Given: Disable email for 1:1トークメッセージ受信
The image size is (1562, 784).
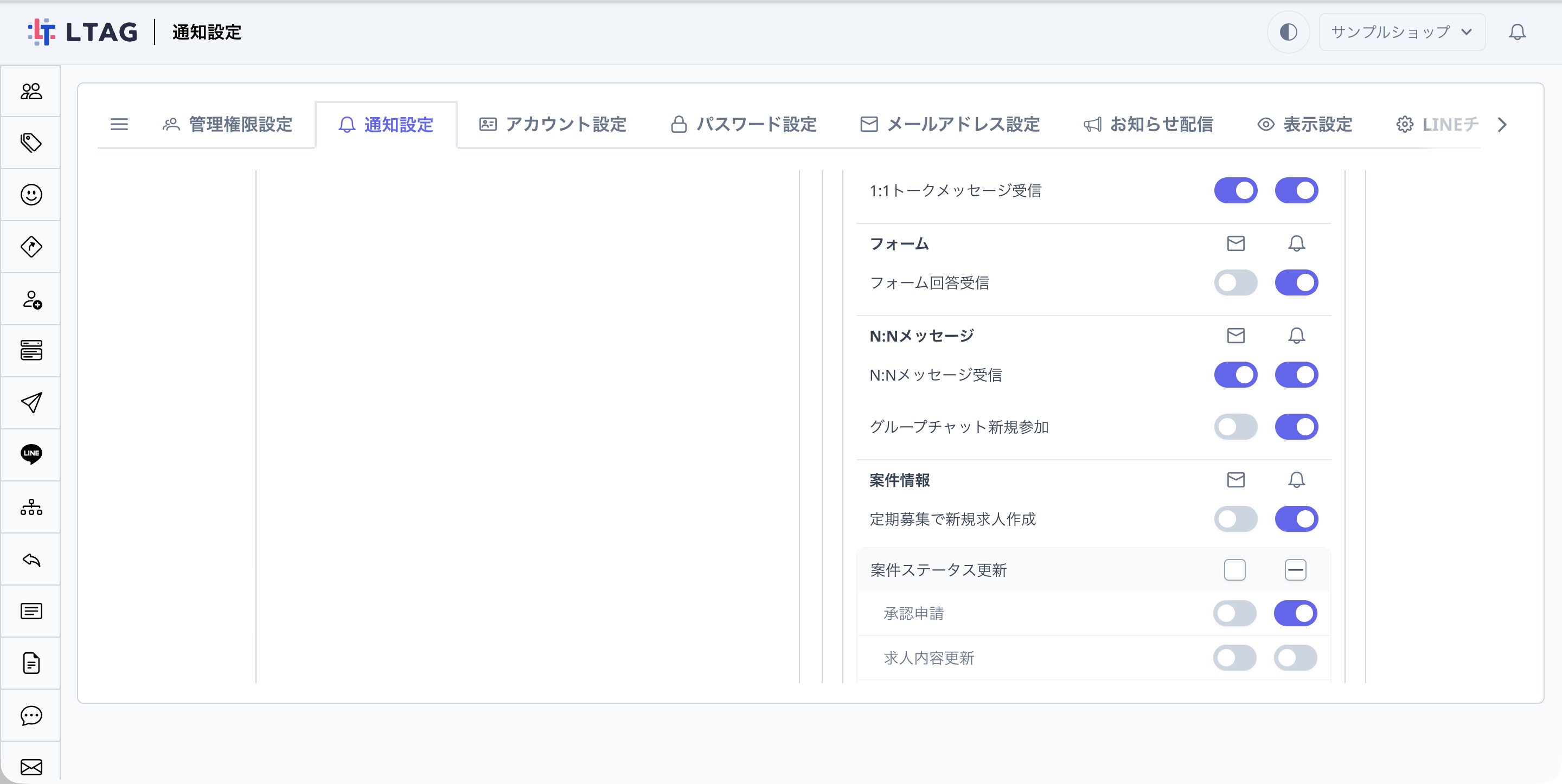Looking at the screenshot, I should tap(1236, 190).
